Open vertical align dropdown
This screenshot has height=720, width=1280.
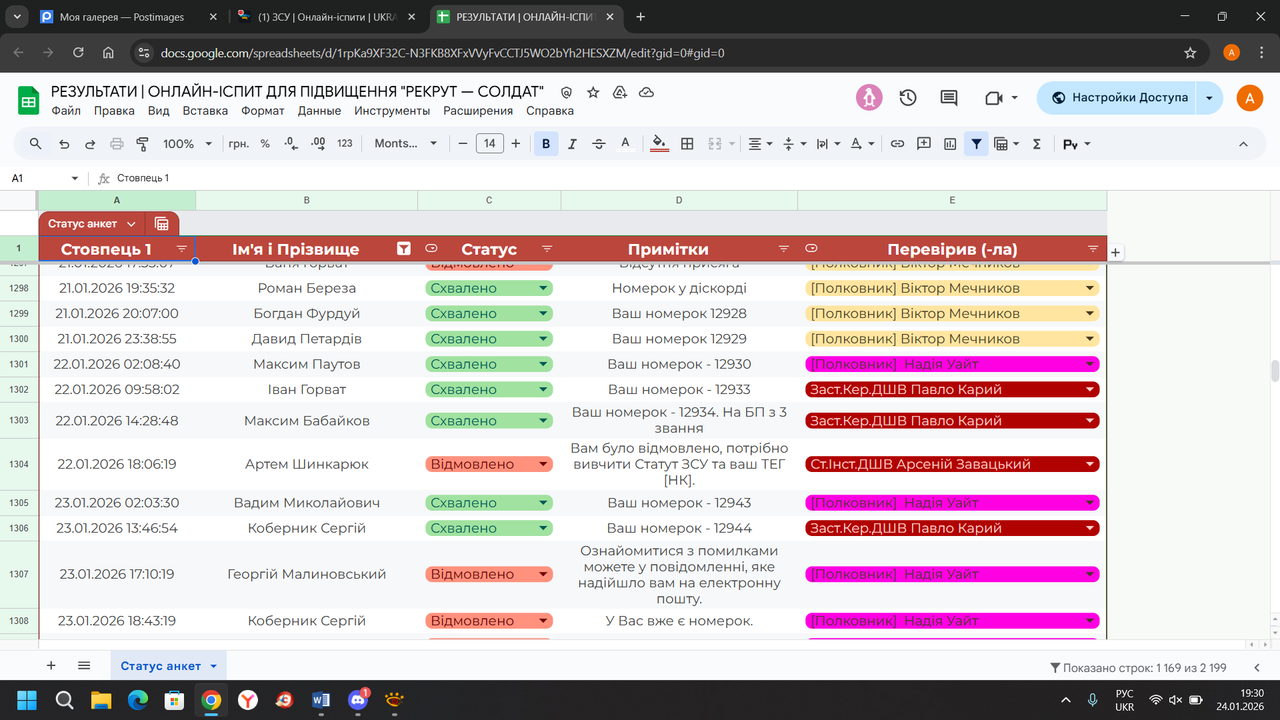[794, 144]
